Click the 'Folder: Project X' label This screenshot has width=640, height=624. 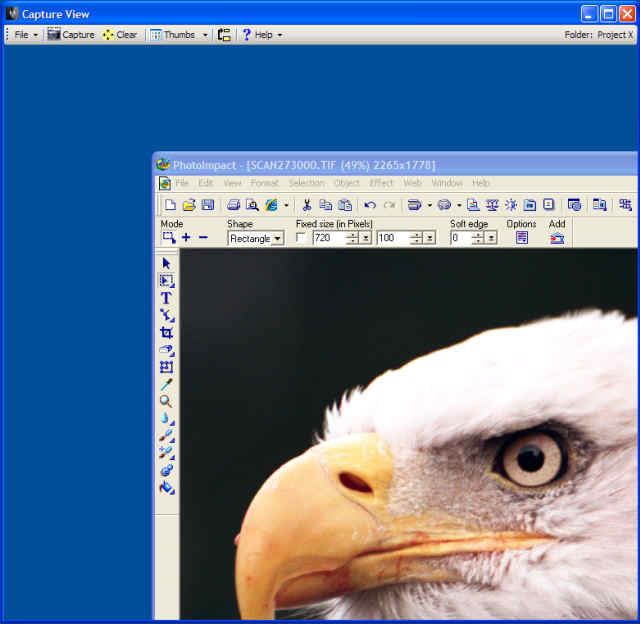point(598,35)
